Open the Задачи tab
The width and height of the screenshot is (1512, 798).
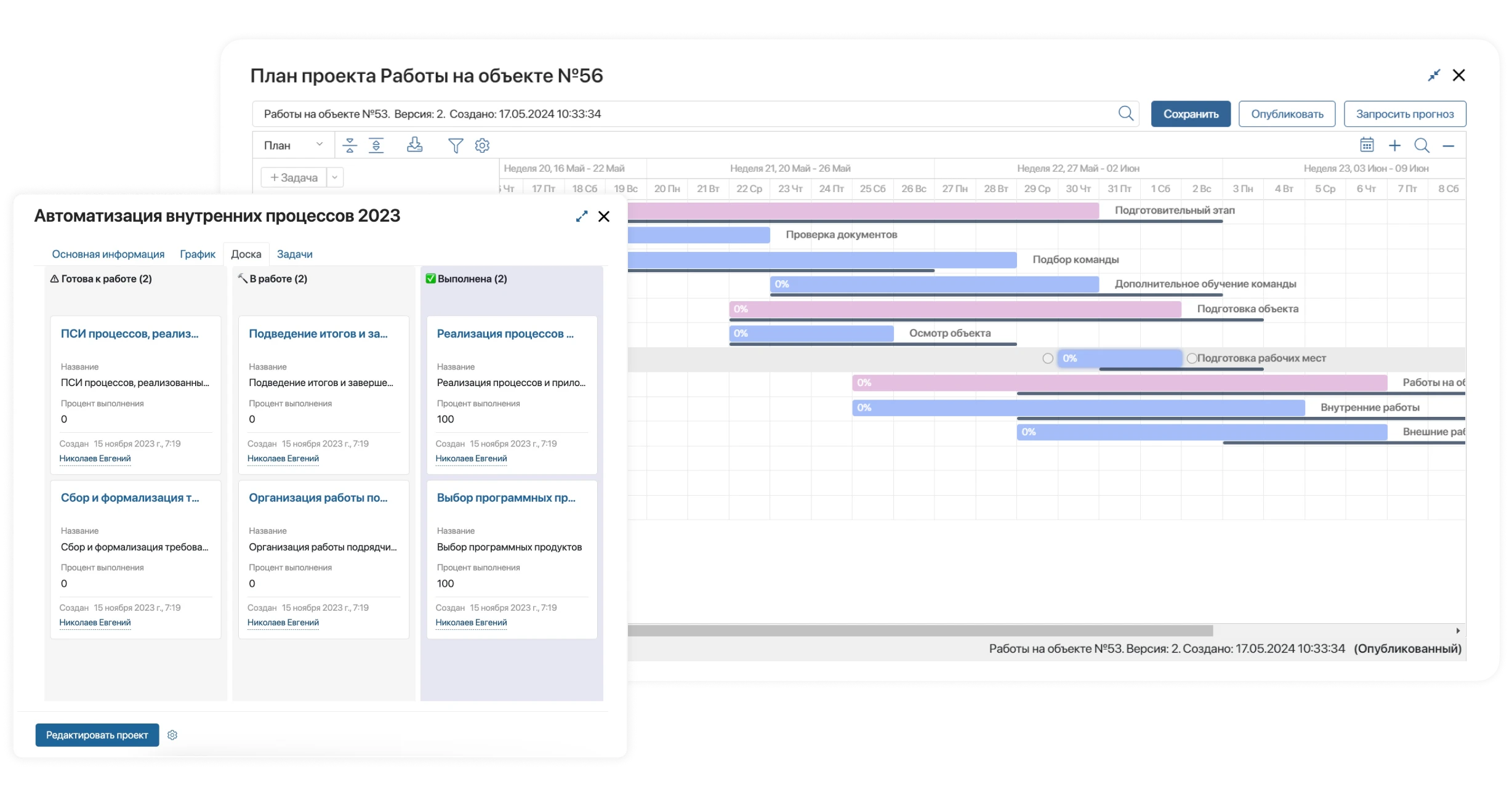tap(294, 254)
